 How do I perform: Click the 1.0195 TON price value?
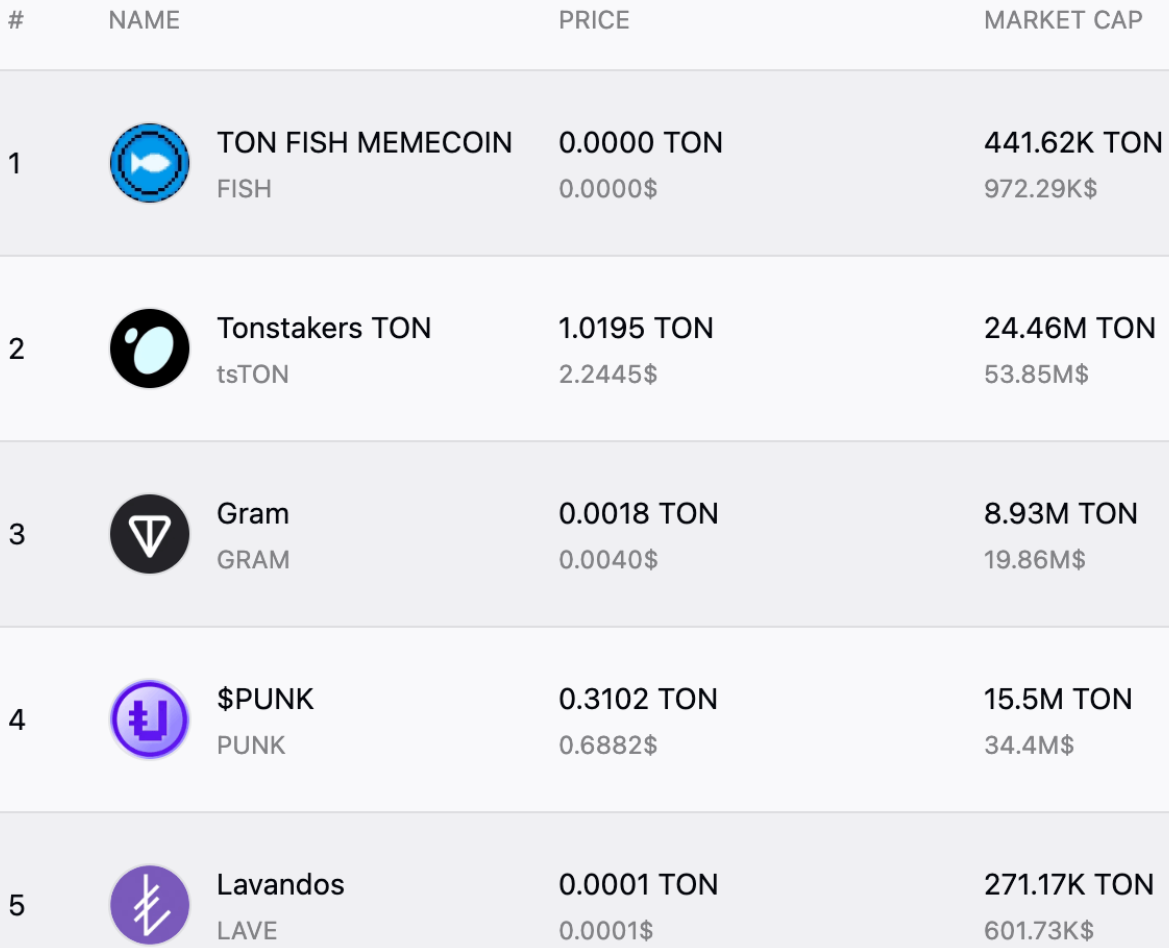coord(636,328)
